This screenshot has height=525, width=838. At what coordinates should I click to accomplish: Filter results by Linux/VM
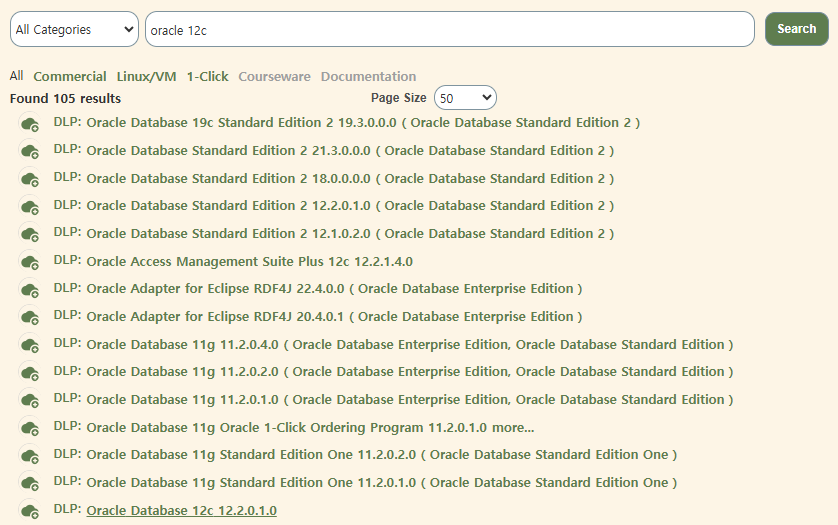[146, 76]
